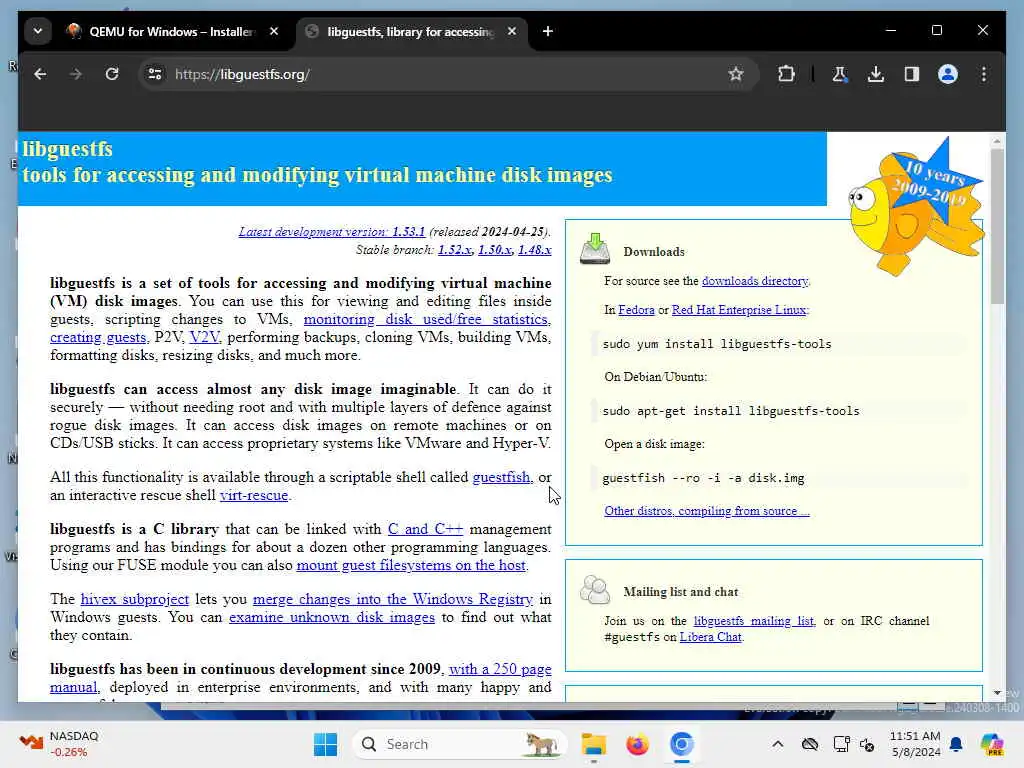1024x768 pixels.
Task: Click the Downloads section disk icon
Action: tap(595, 249)
